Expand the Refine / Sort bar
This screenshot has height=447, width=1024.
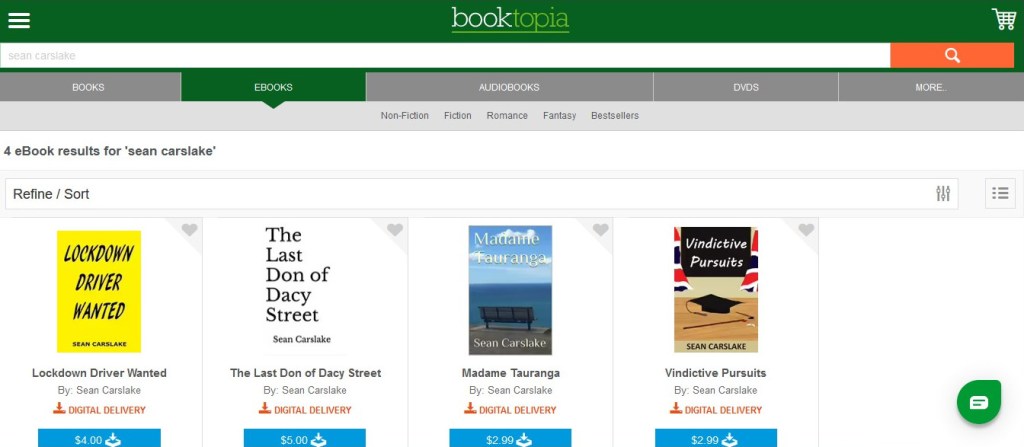point(470,194)
